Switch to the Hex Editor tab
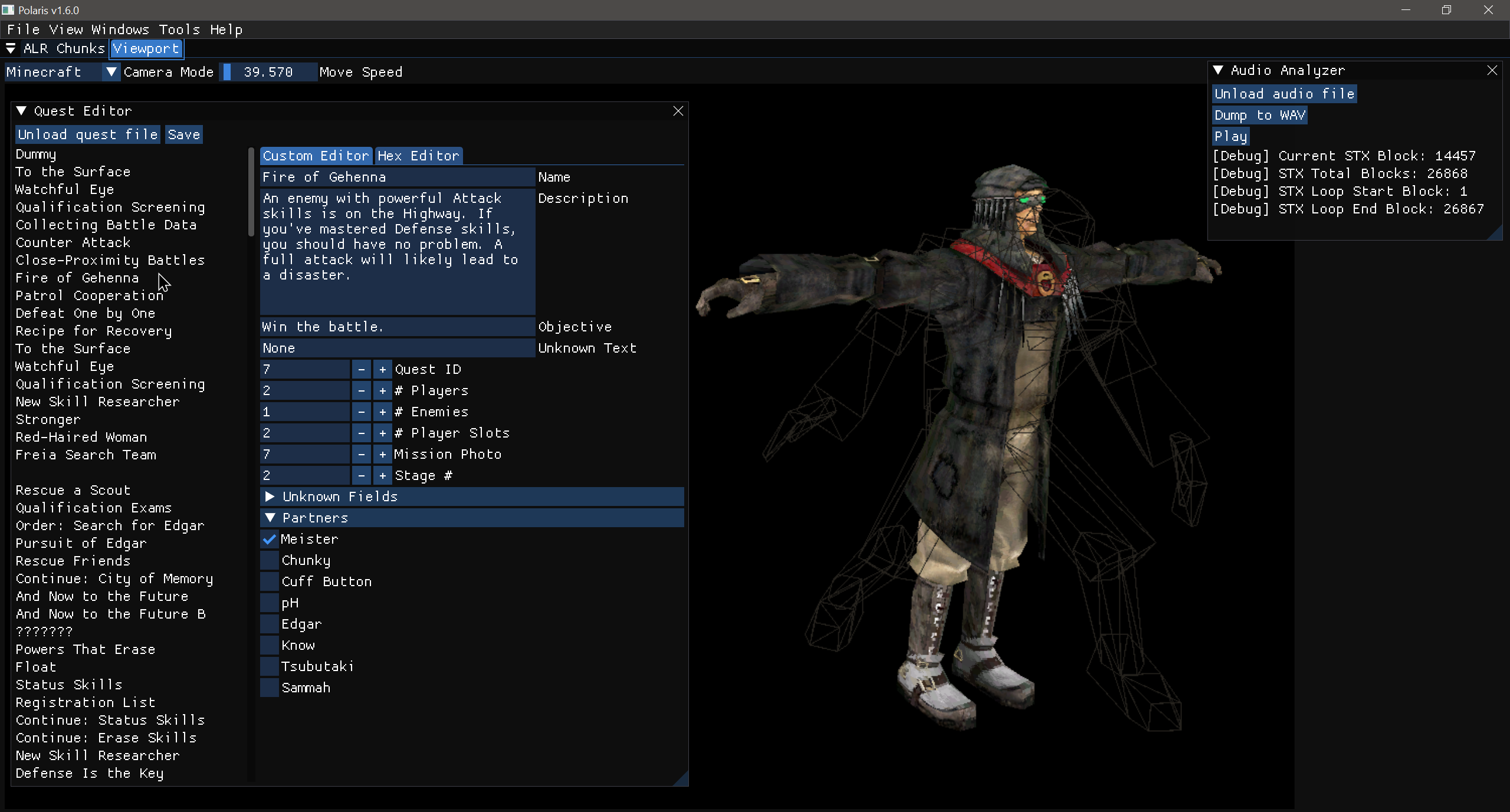1510x812 pixels. pos(418,156)
